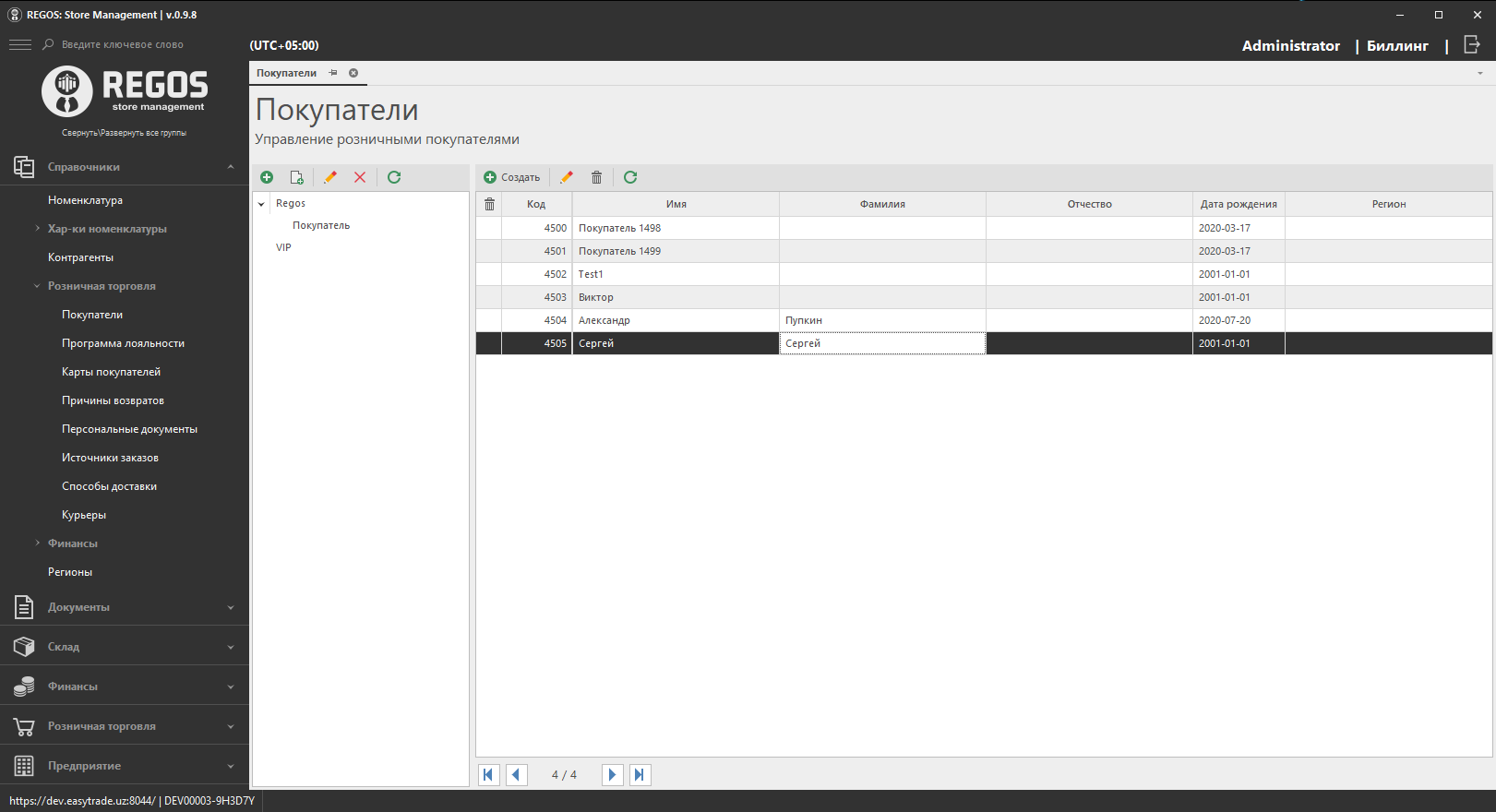
Task: Click the add subgroup document icon
Action: click(x=296, y=177)
